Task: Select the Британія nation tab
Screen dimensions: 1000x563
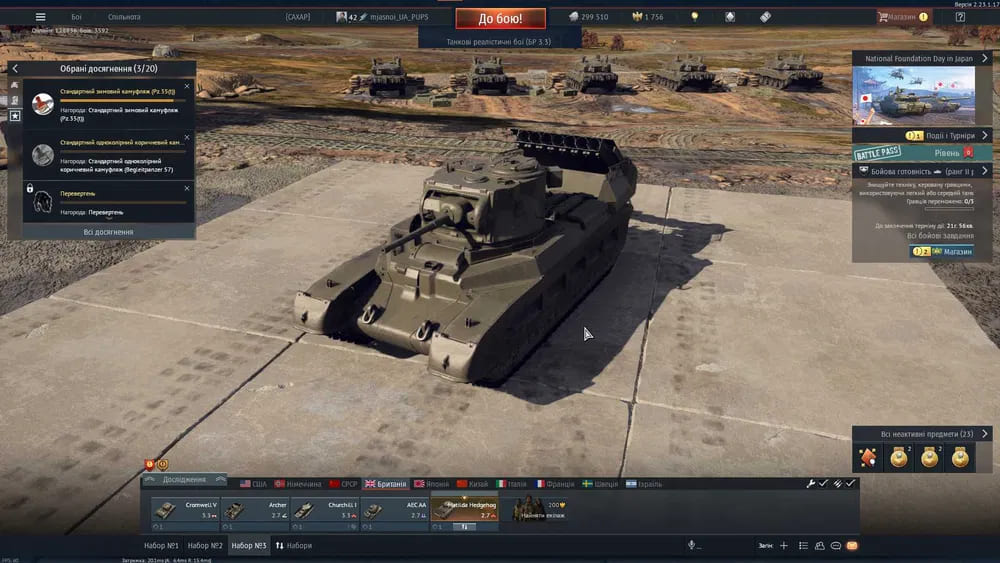Action: click(x=385, y=484)
